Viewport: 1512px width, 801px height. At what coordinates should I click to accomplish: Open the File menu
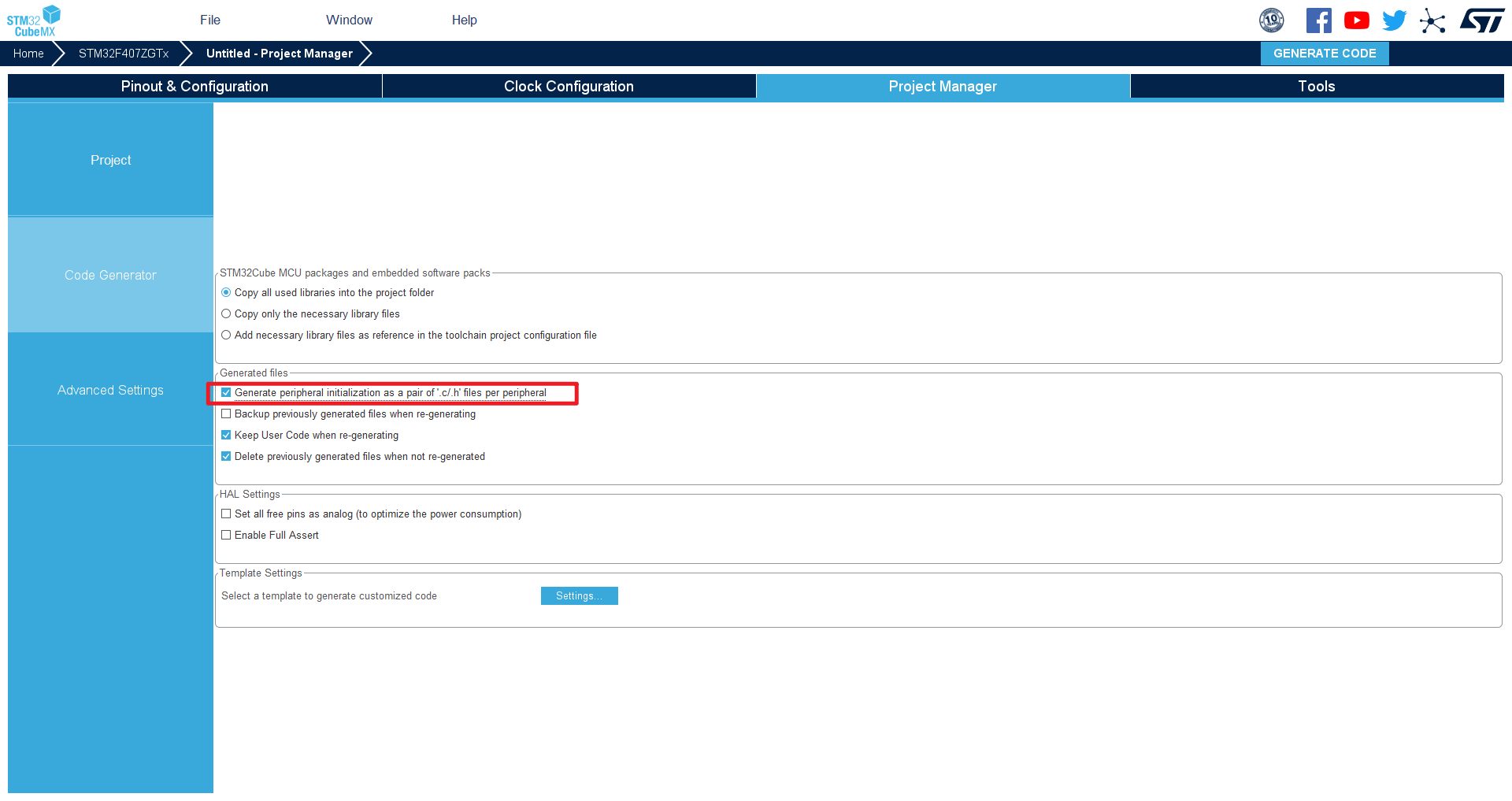pyautogui.click(x=210, y=20)
